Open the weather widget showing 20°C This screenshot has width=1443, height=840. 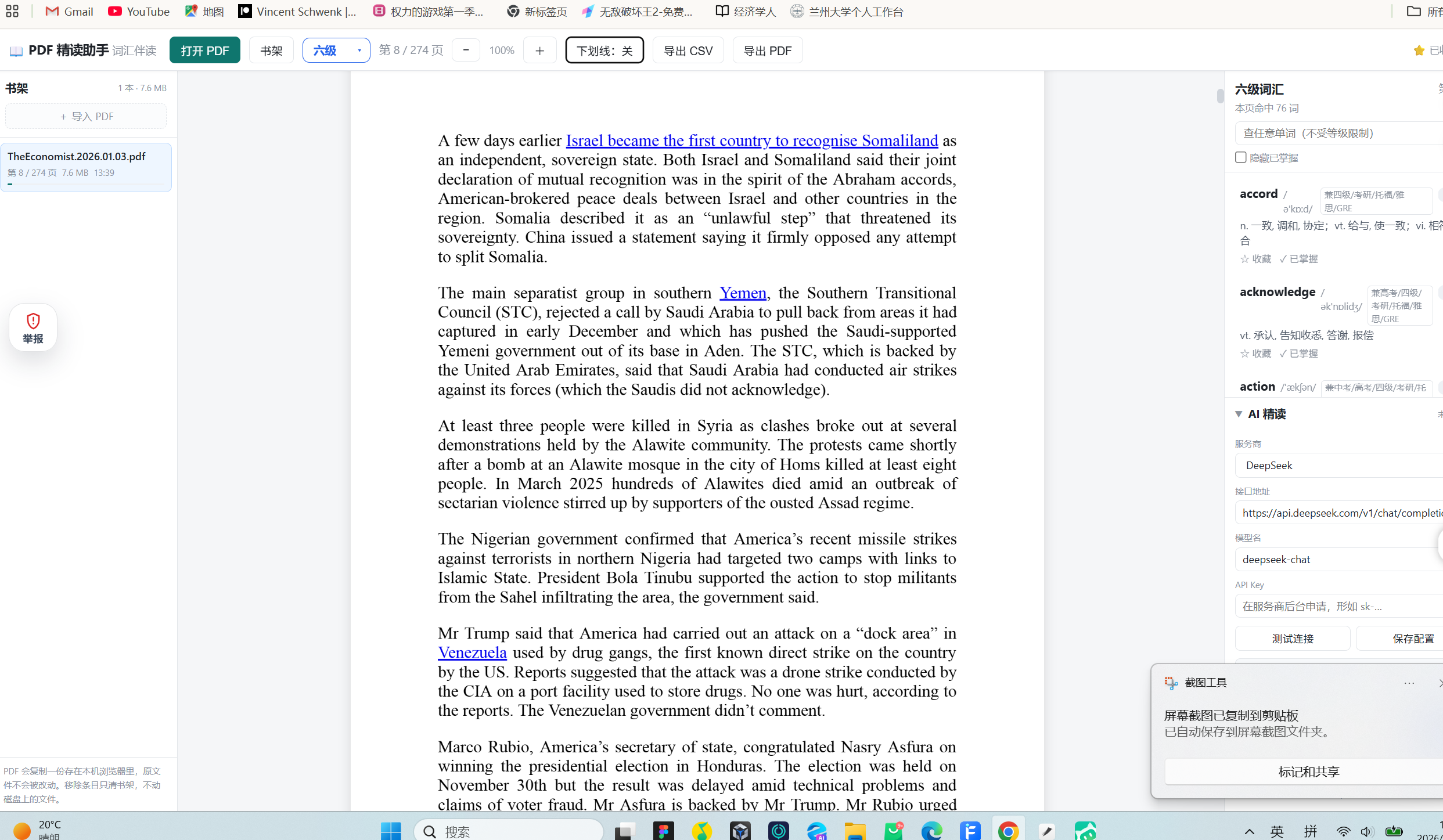click(37, 830)
